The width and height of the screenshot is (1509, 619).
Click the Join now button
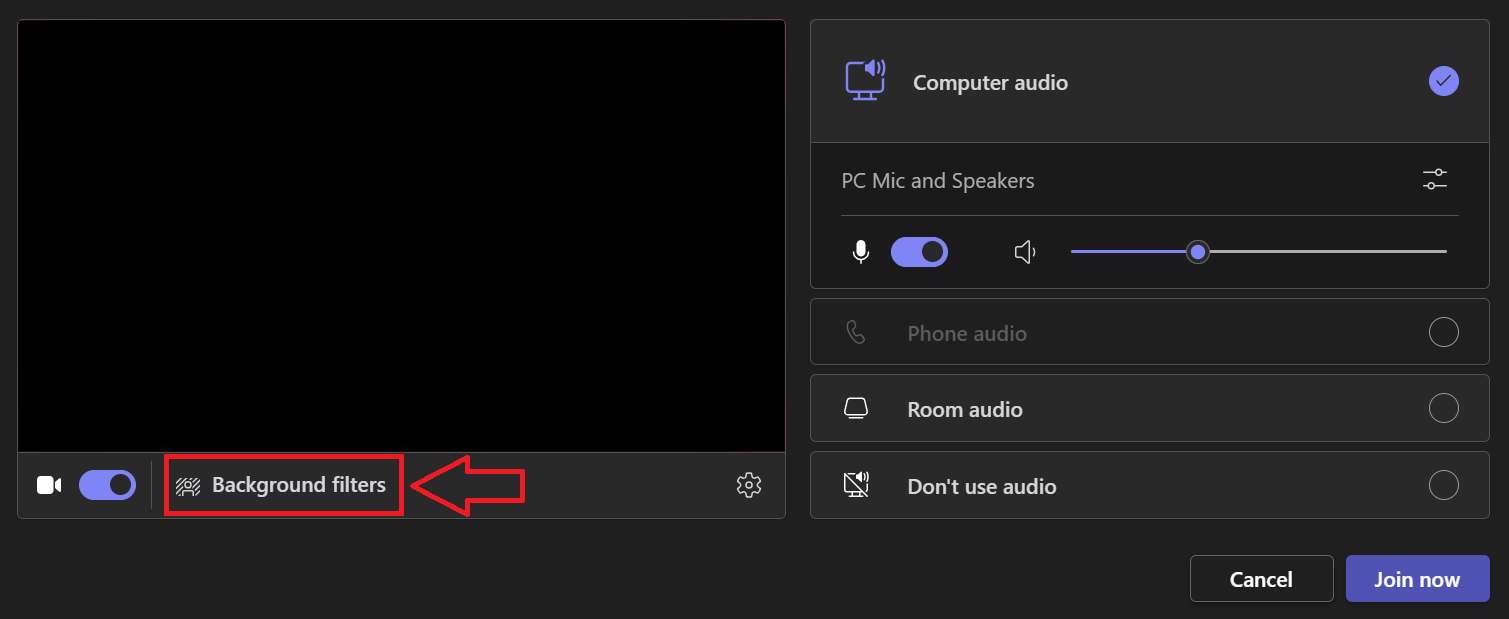(x=1417, y=579)
